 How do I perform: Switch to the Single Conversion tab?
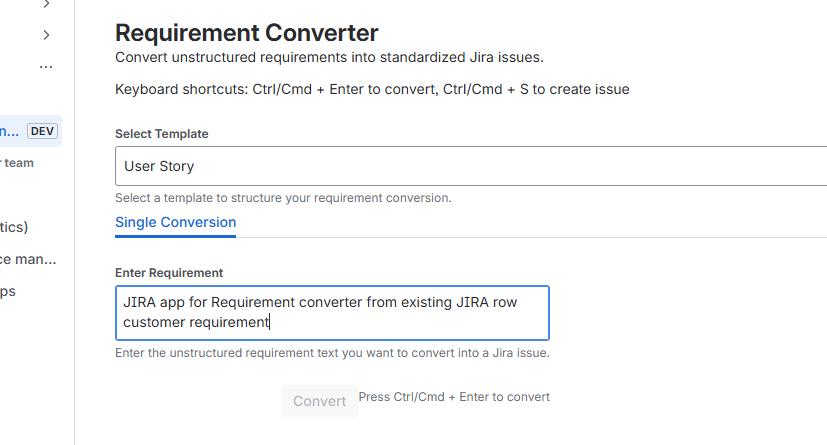(x=176, y=222)
